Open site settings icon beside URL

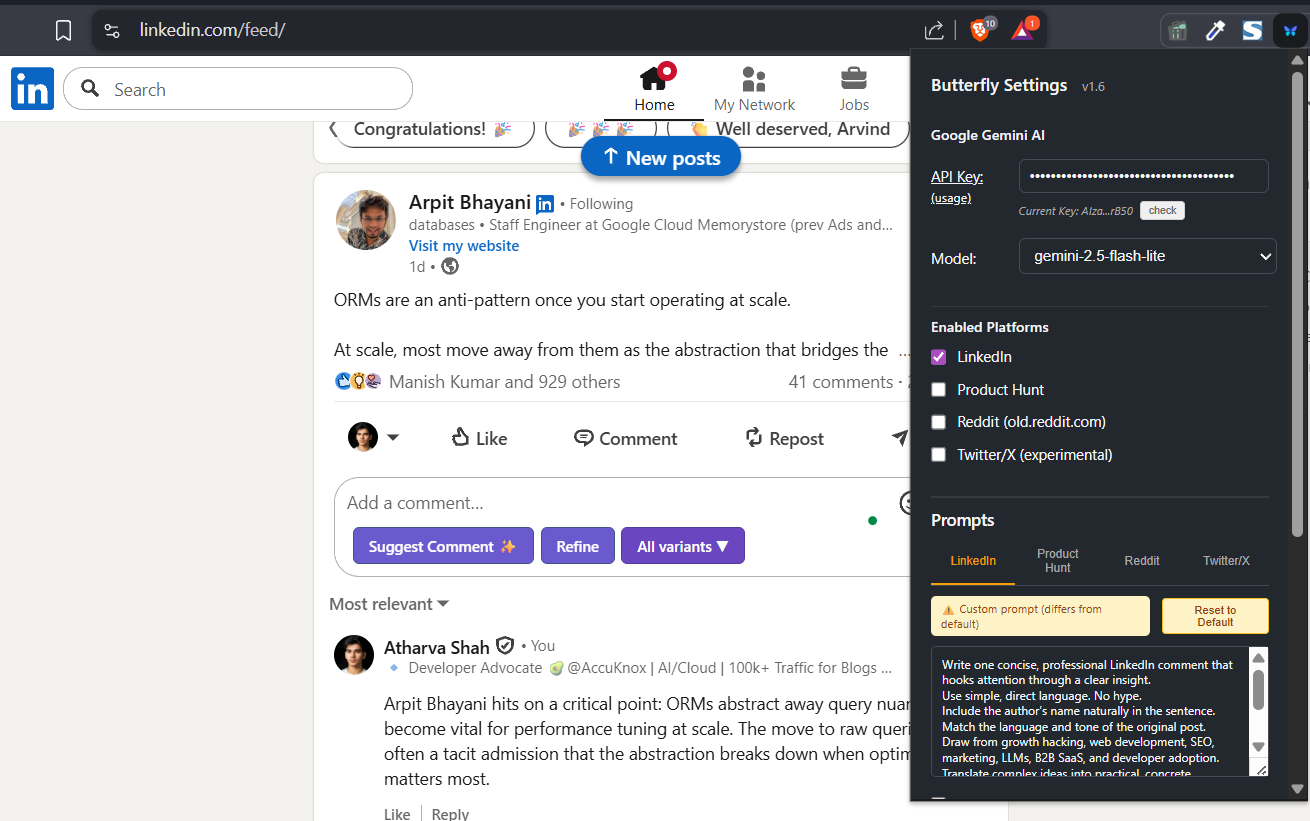click(112, 30)
